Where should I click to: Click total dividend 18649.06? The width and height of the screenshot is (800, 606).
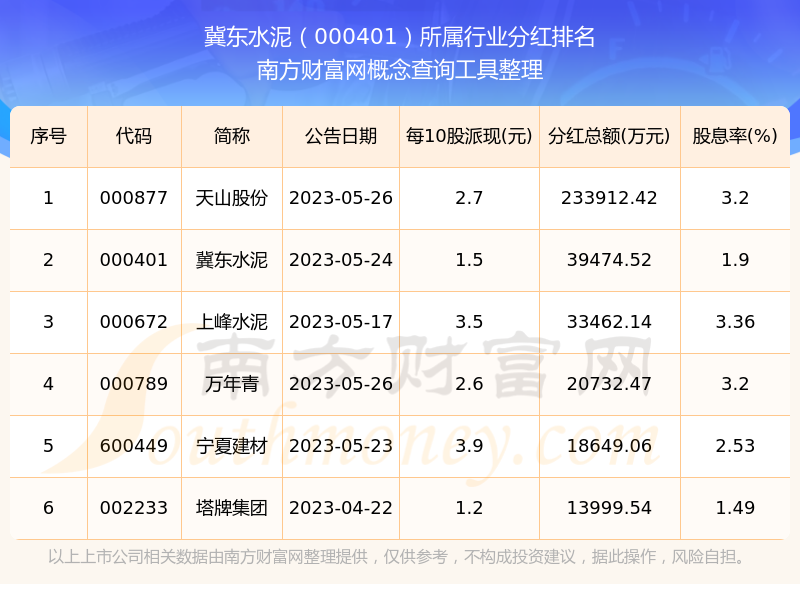click(x=609, y=446)
